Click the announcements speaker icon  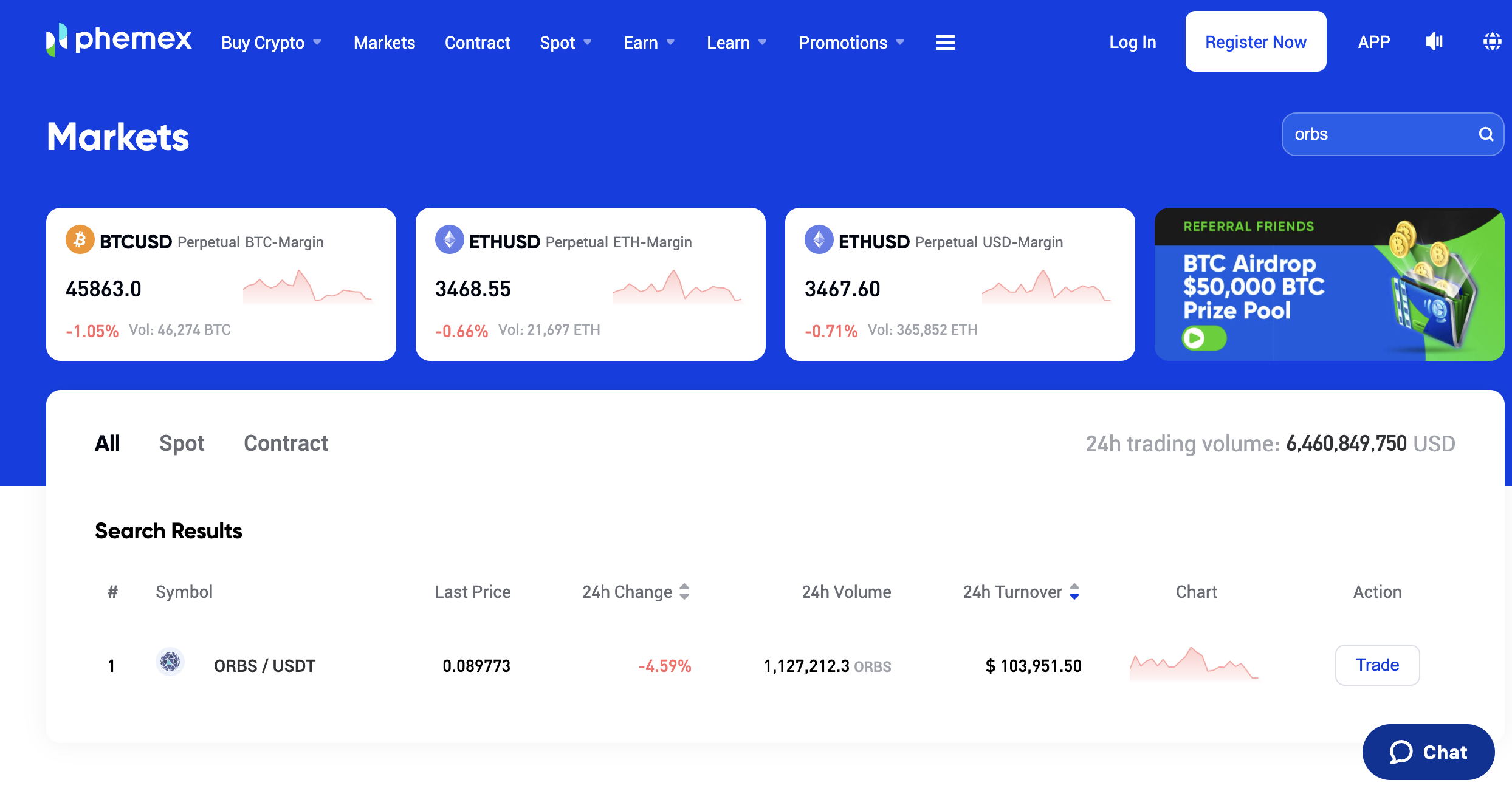1434,42
